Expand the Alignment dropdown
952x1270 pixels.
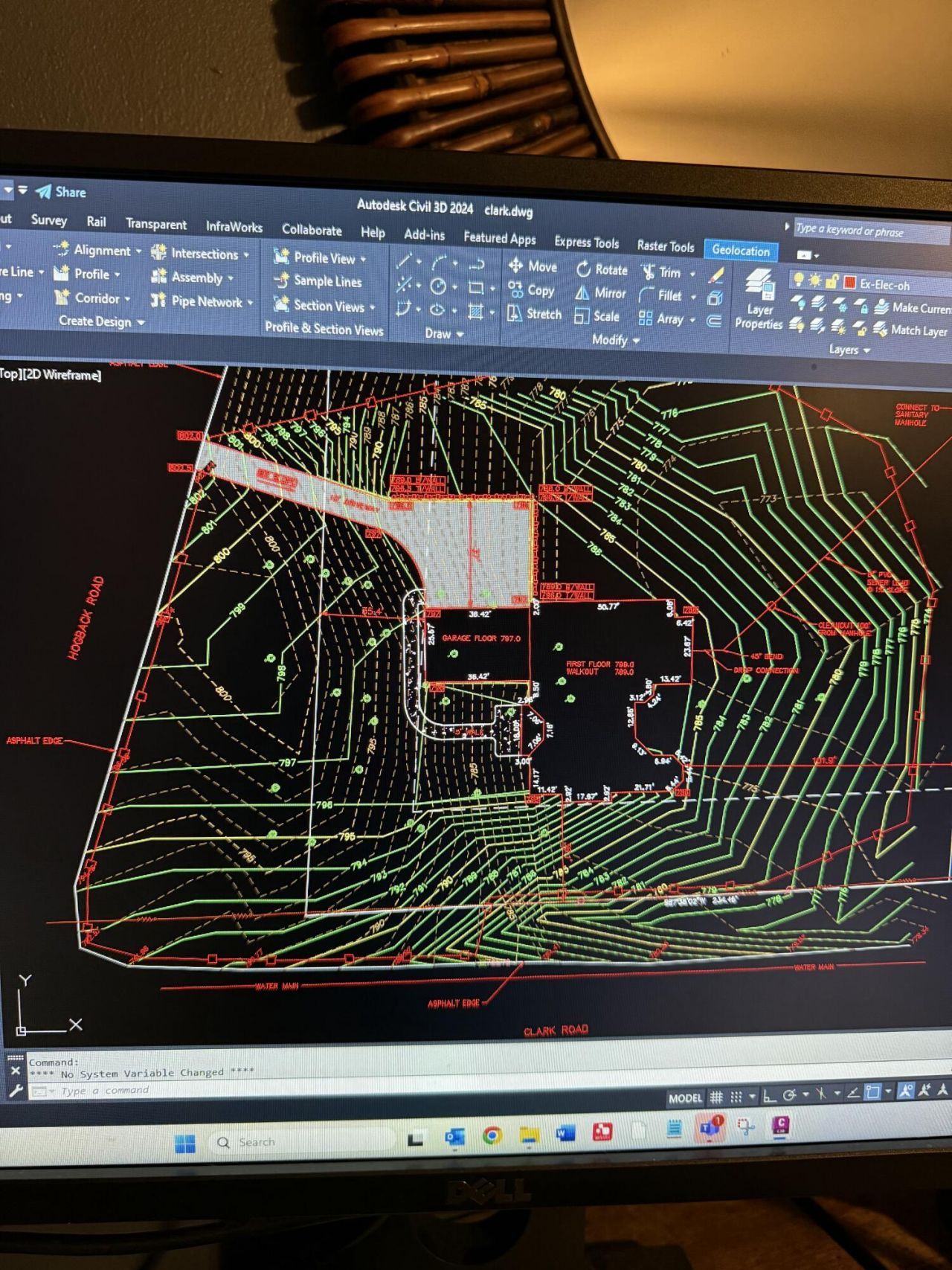click(x=138, y=251)
